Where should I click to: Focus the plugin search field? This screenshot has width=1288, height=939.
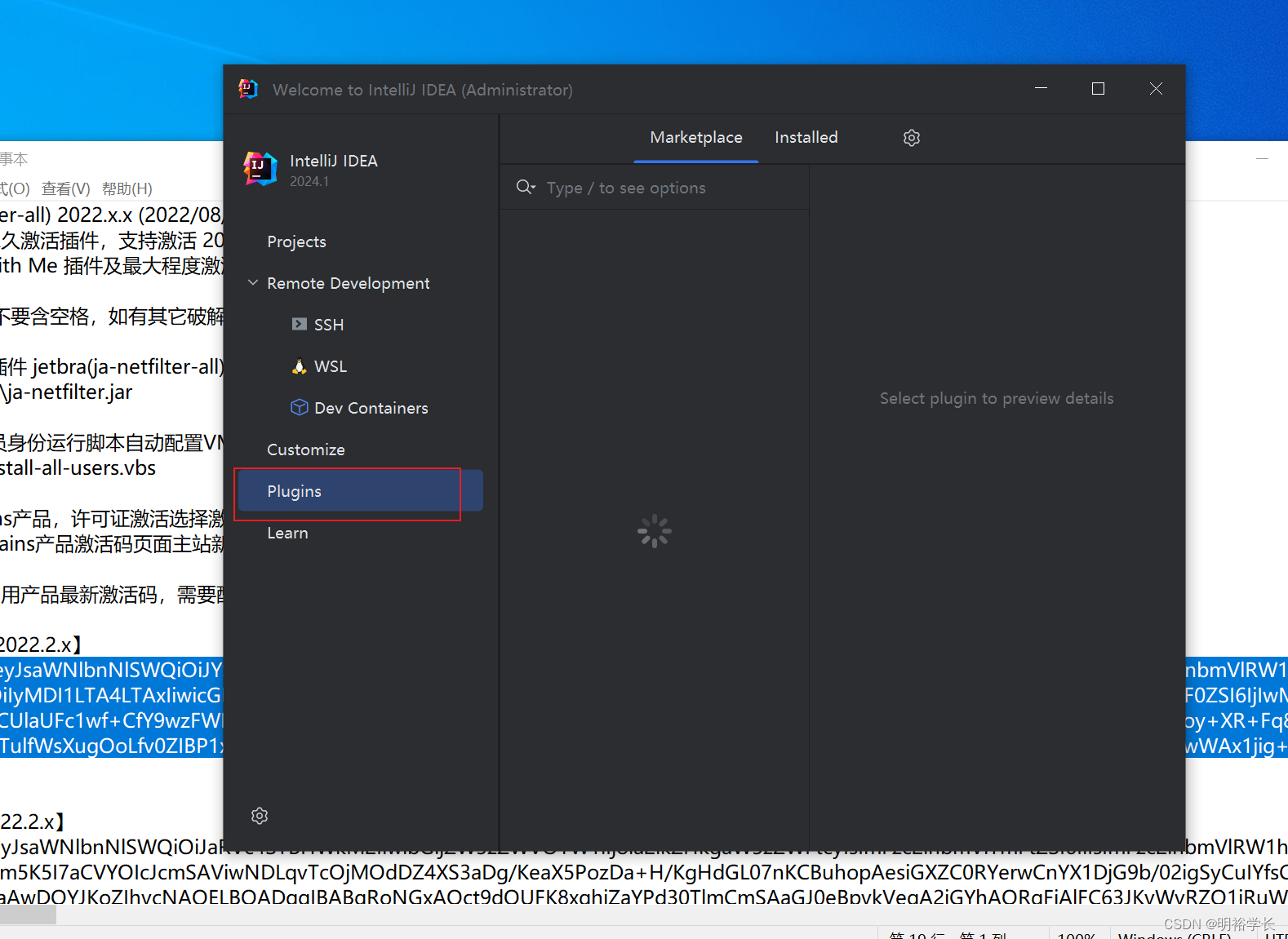[655, 188]
